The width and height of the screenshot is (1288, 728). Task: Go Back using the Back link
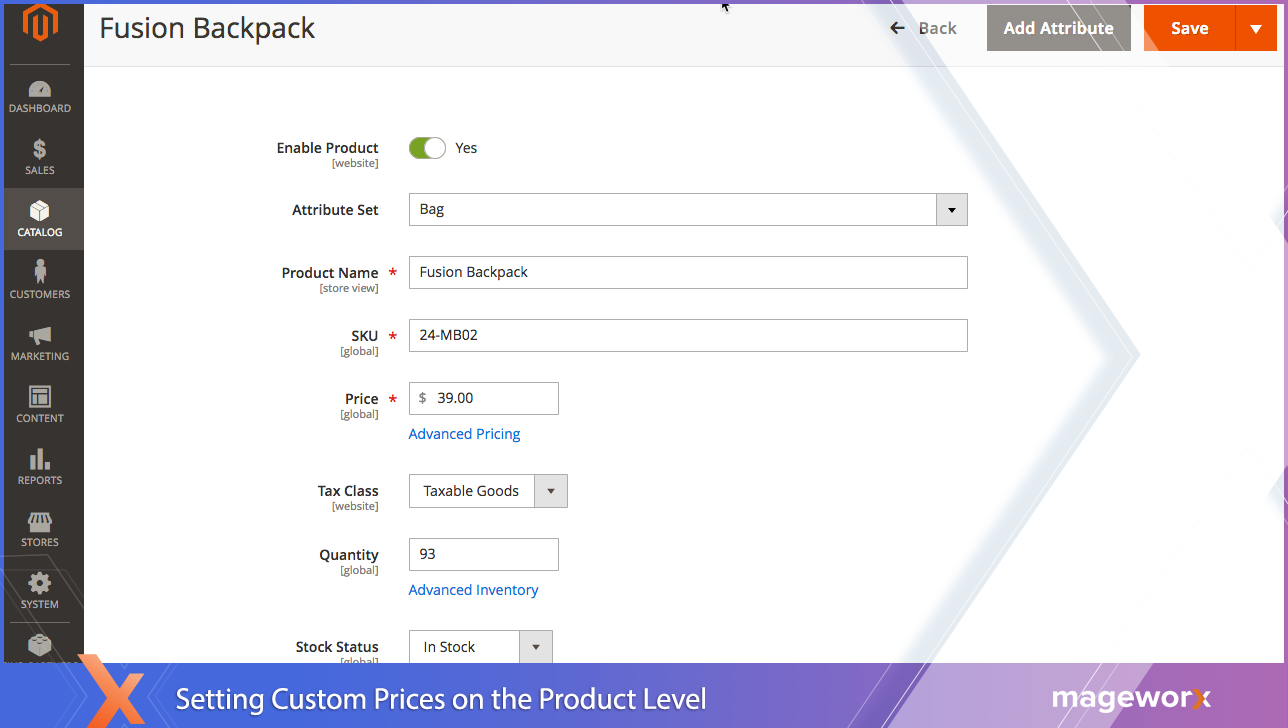924,28
